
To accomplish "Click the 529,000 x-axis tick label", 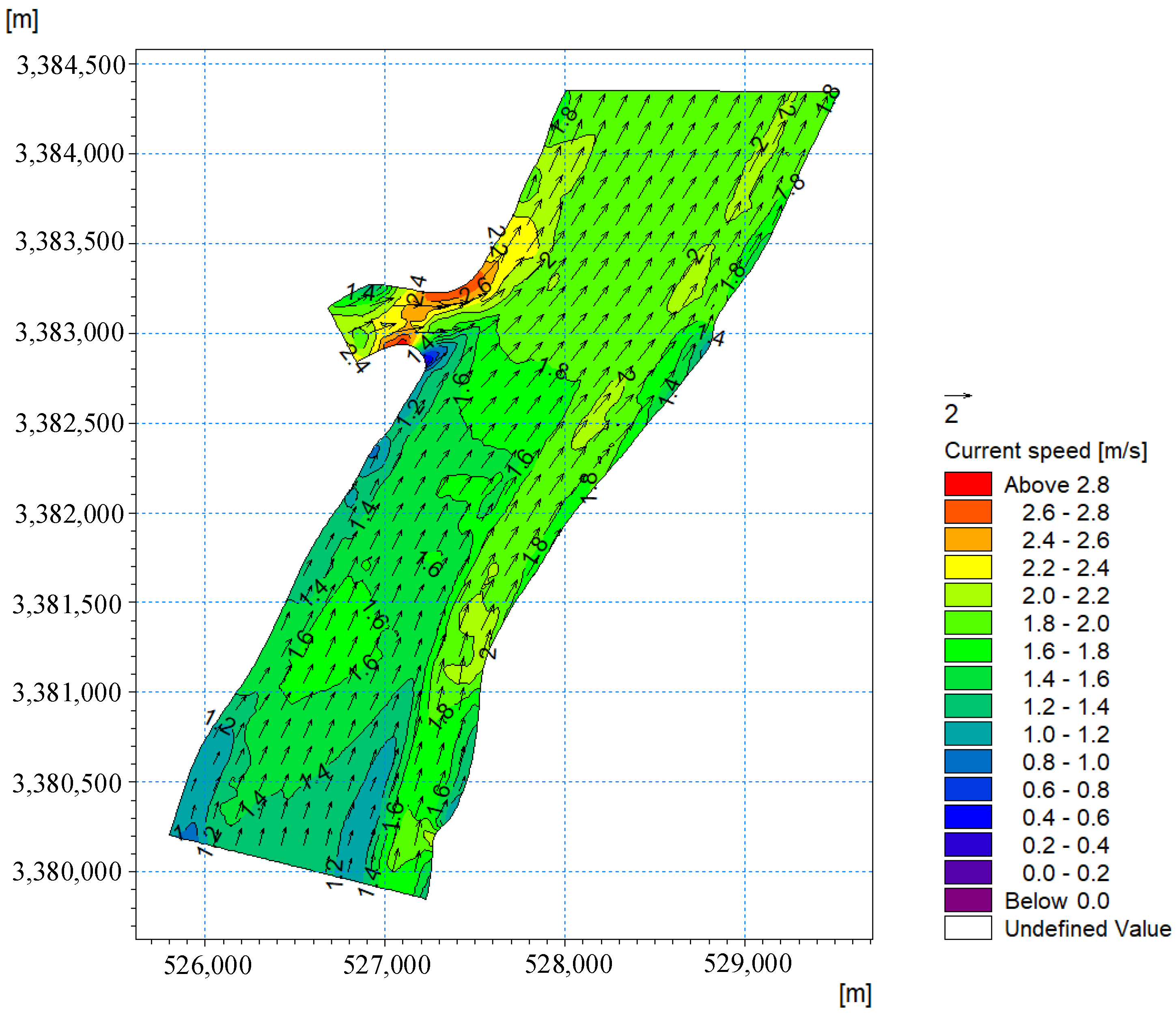I will pos(747,964).
